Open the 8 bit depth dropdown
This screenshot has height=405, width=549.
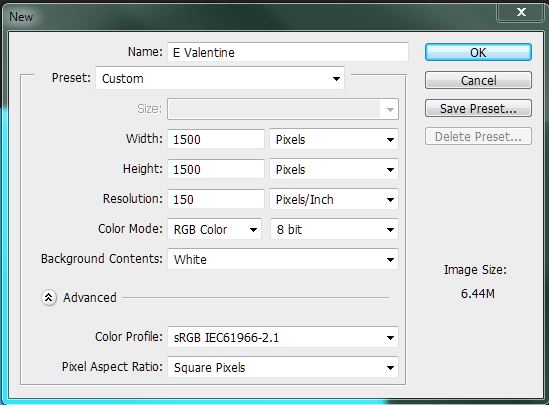point(334,229)
